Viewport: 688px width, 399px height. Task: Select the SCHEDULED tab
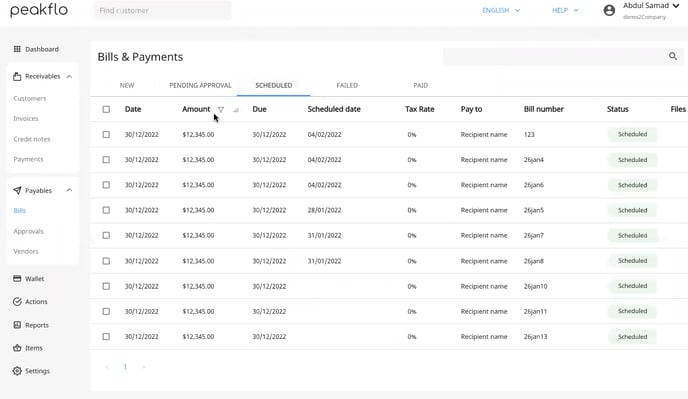coord(273,85)
